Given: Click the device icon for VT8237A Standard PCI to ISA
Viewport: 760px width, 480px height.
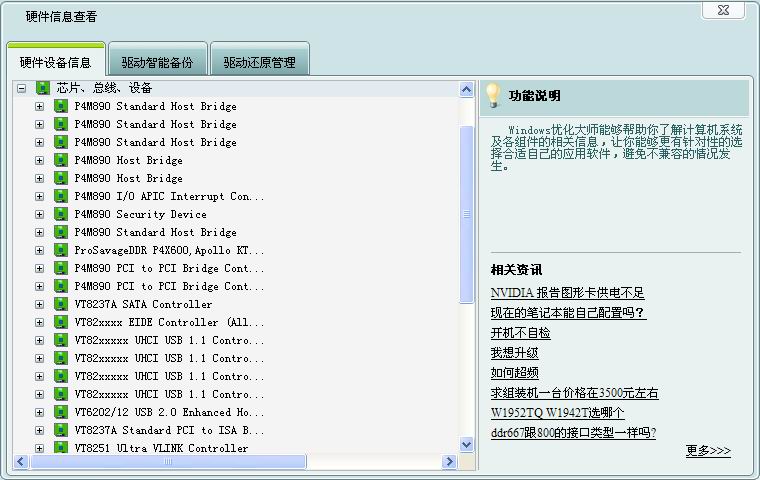Looking at the screenshot, I should coord(61,430).
